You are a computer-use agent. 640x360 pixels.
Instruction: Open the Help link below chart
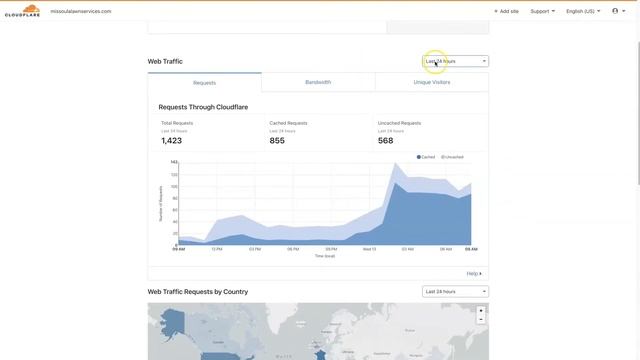(x=474, y=273)
